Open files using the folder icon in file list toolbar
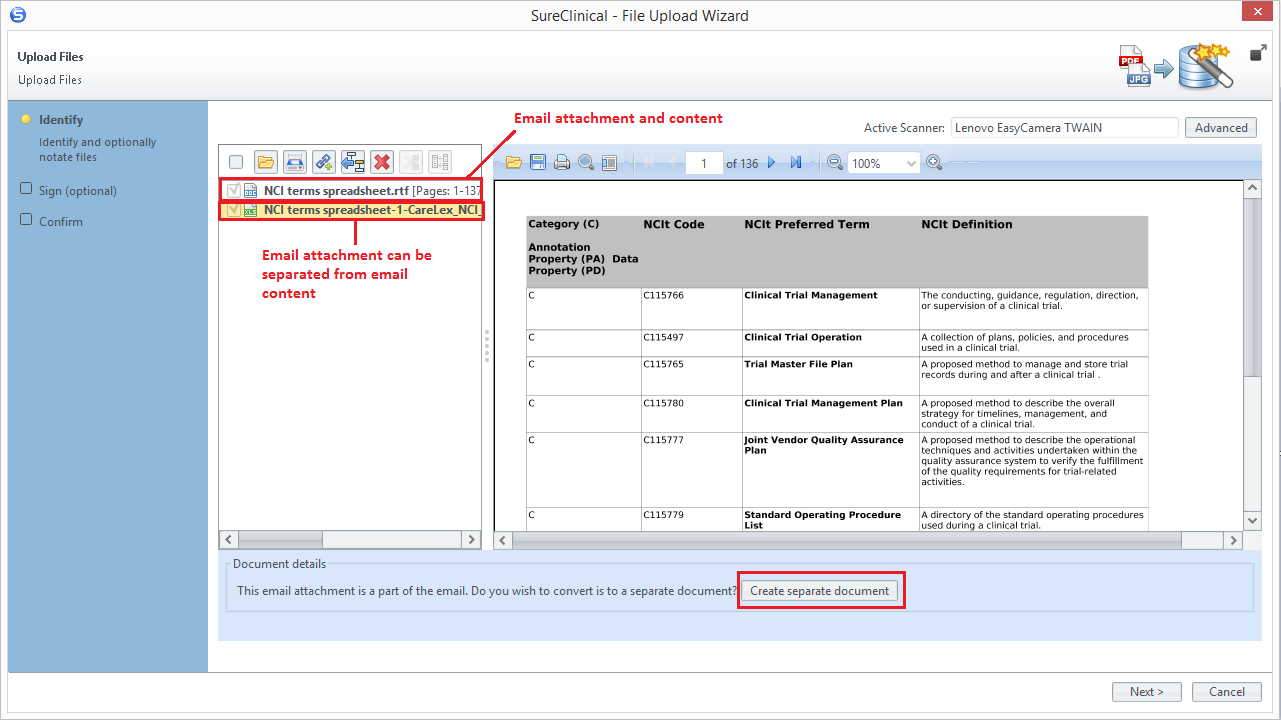This screenshot has width=1281, height=720. (265, 162)
